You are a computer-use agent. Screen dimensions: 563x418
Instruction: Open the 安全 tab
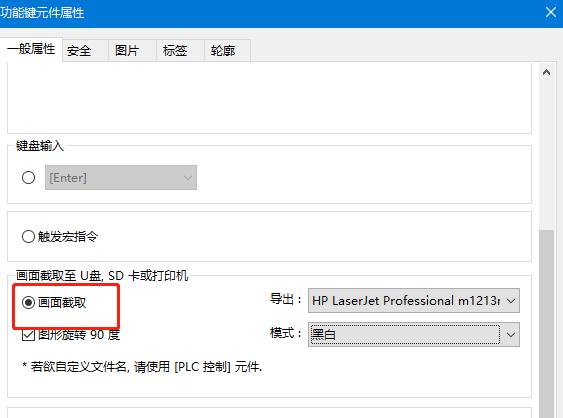click(85, 51)
